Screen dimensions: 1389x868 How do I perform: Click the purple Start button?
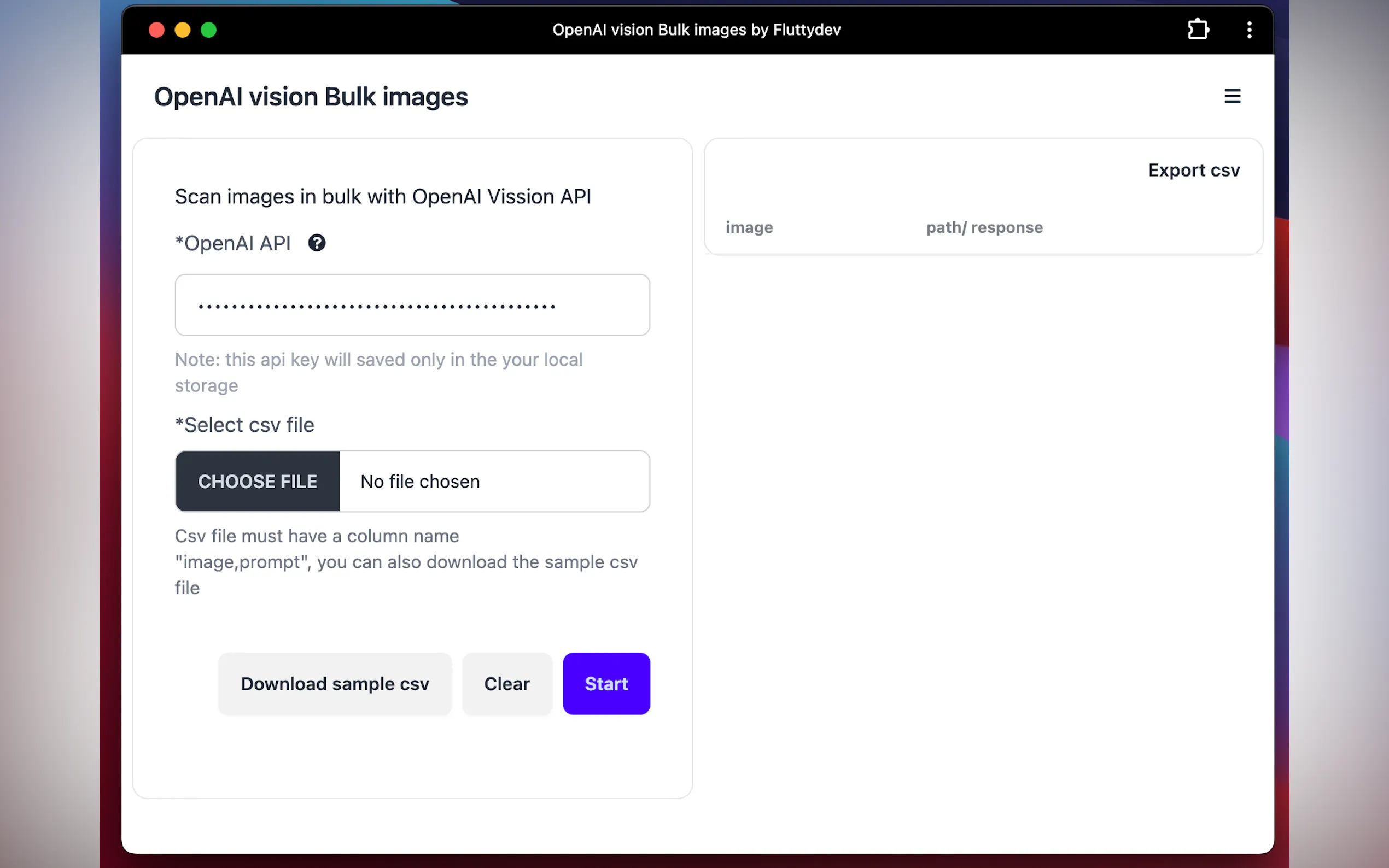click(606, 684)
